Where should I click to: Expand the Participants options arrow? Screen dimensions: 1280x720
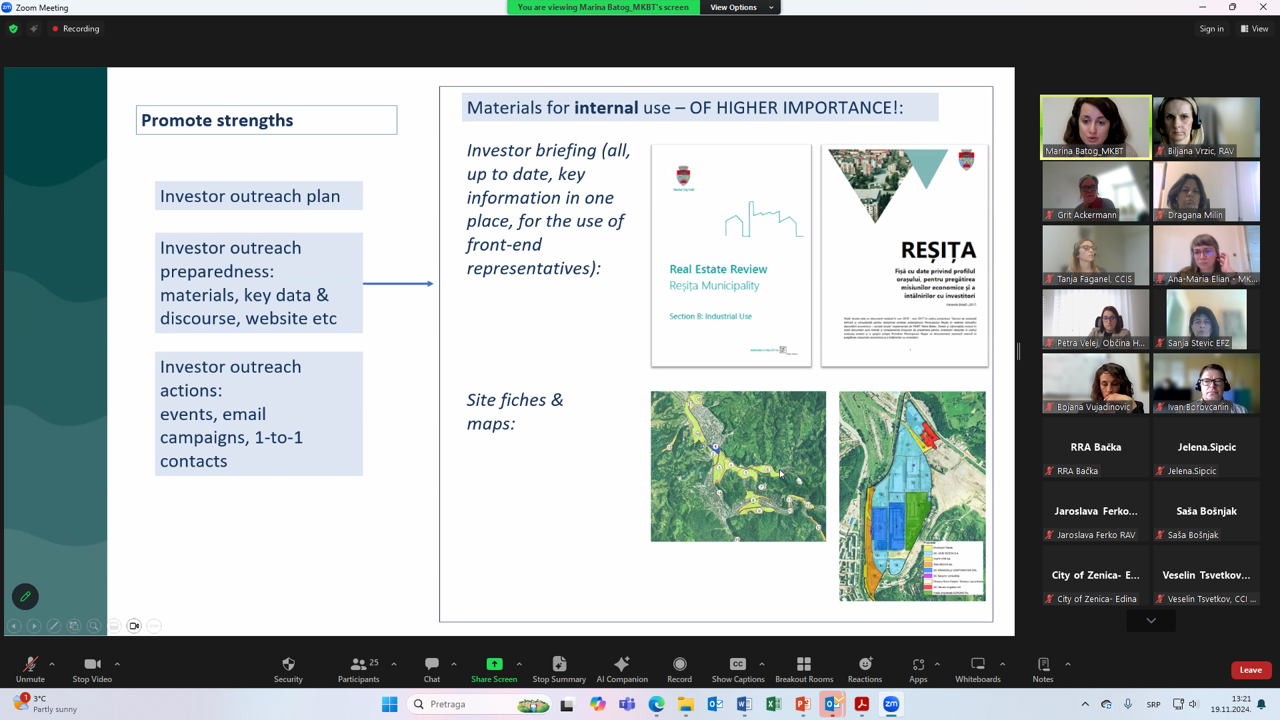394,664
